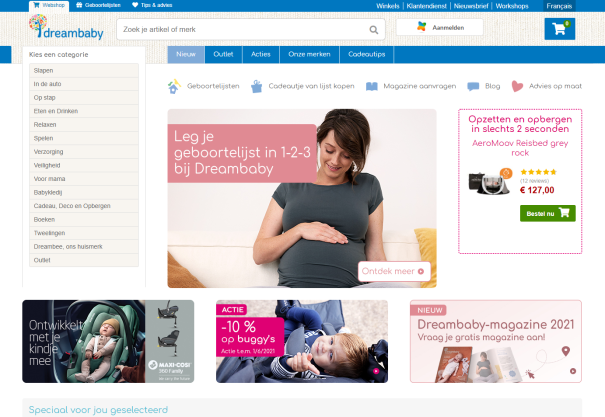Open the Nieuwsbrief link
Viewport: 605px width, 417px height.
tap(471, 6)
